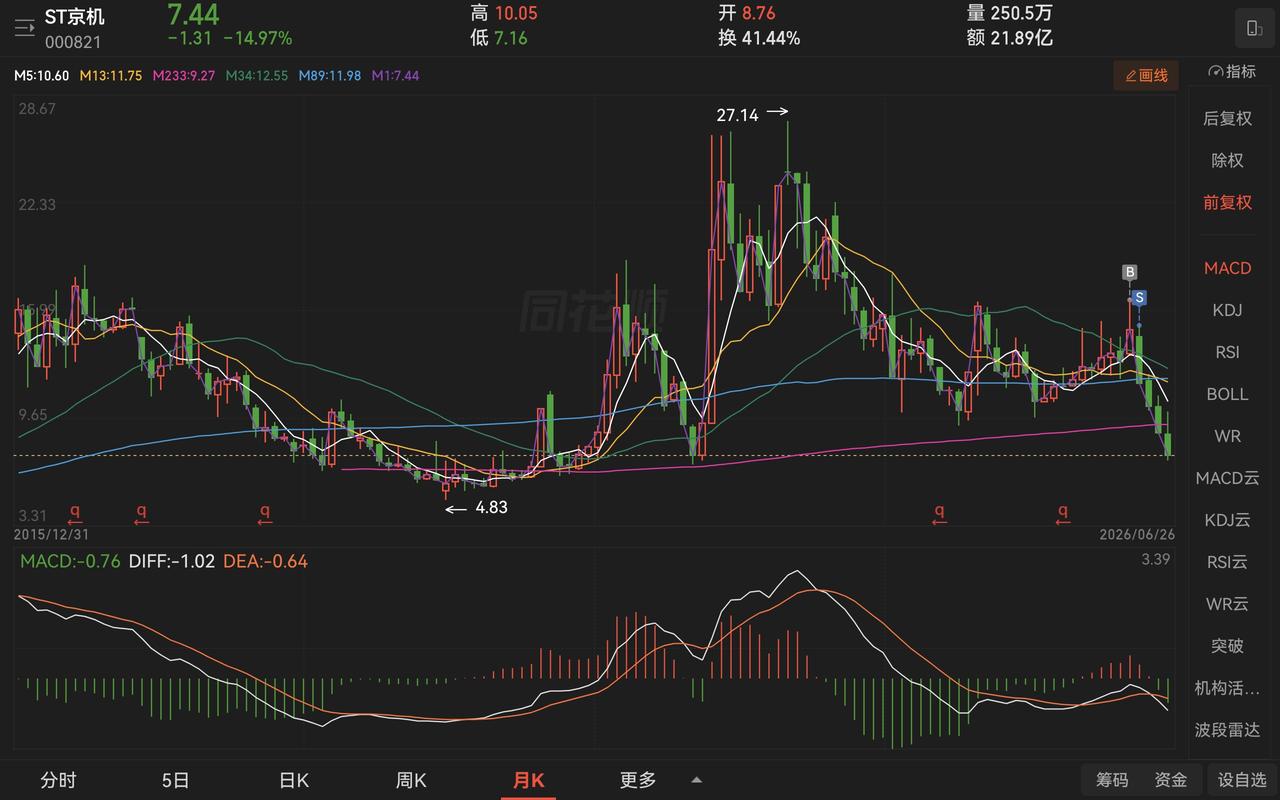Screen dimensions: 1280x800
Task: Select 后复权 price adjustment
Action: point(1227,118)
